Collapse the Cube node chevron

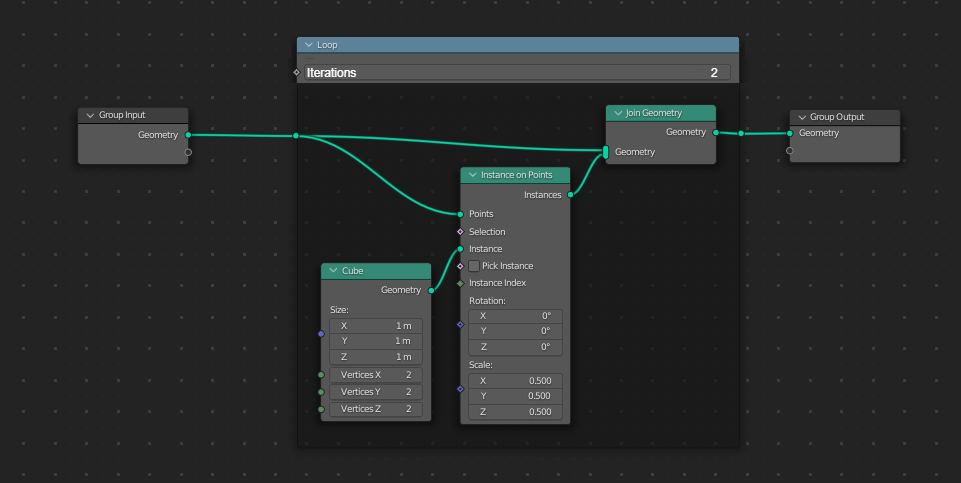tap(333, 270)
